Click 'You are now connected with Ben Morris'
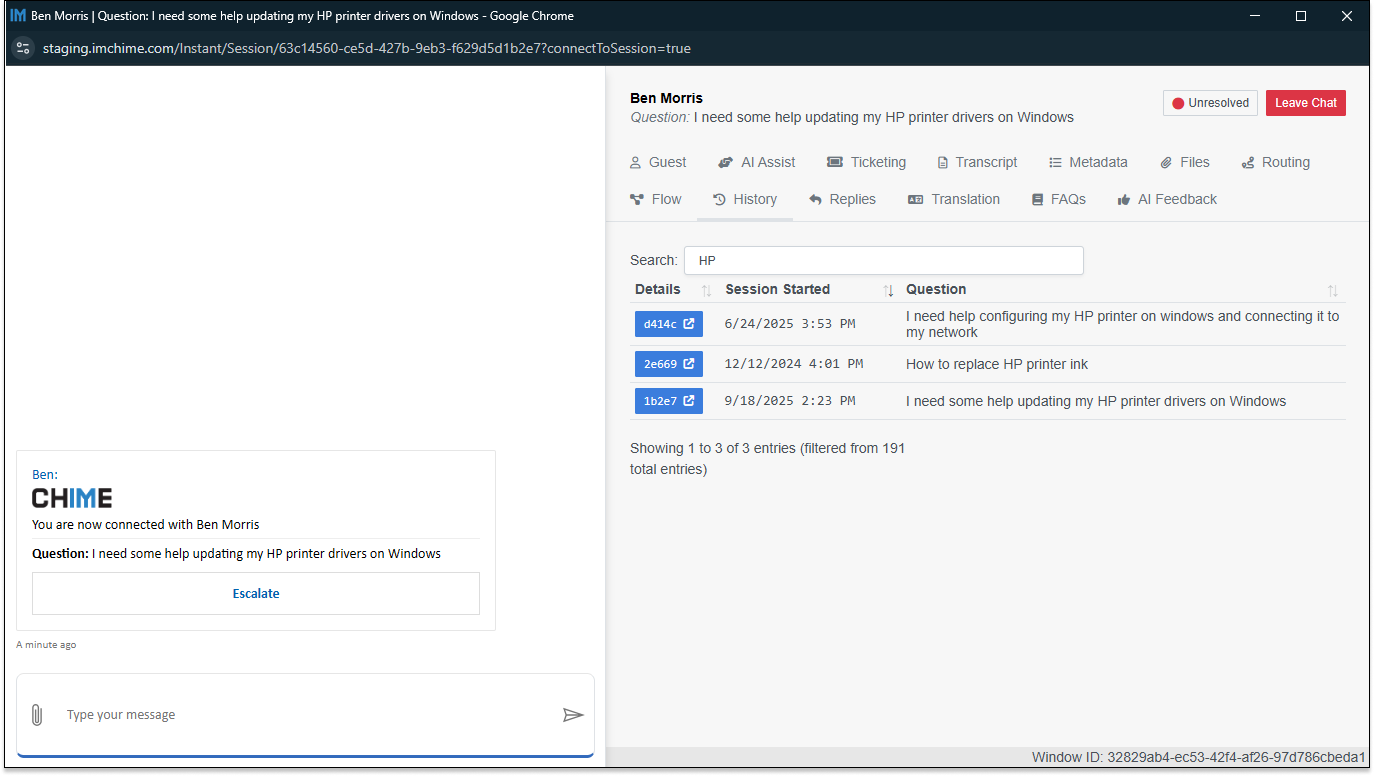Screen dimensions: 1374x776 [146, 524]
